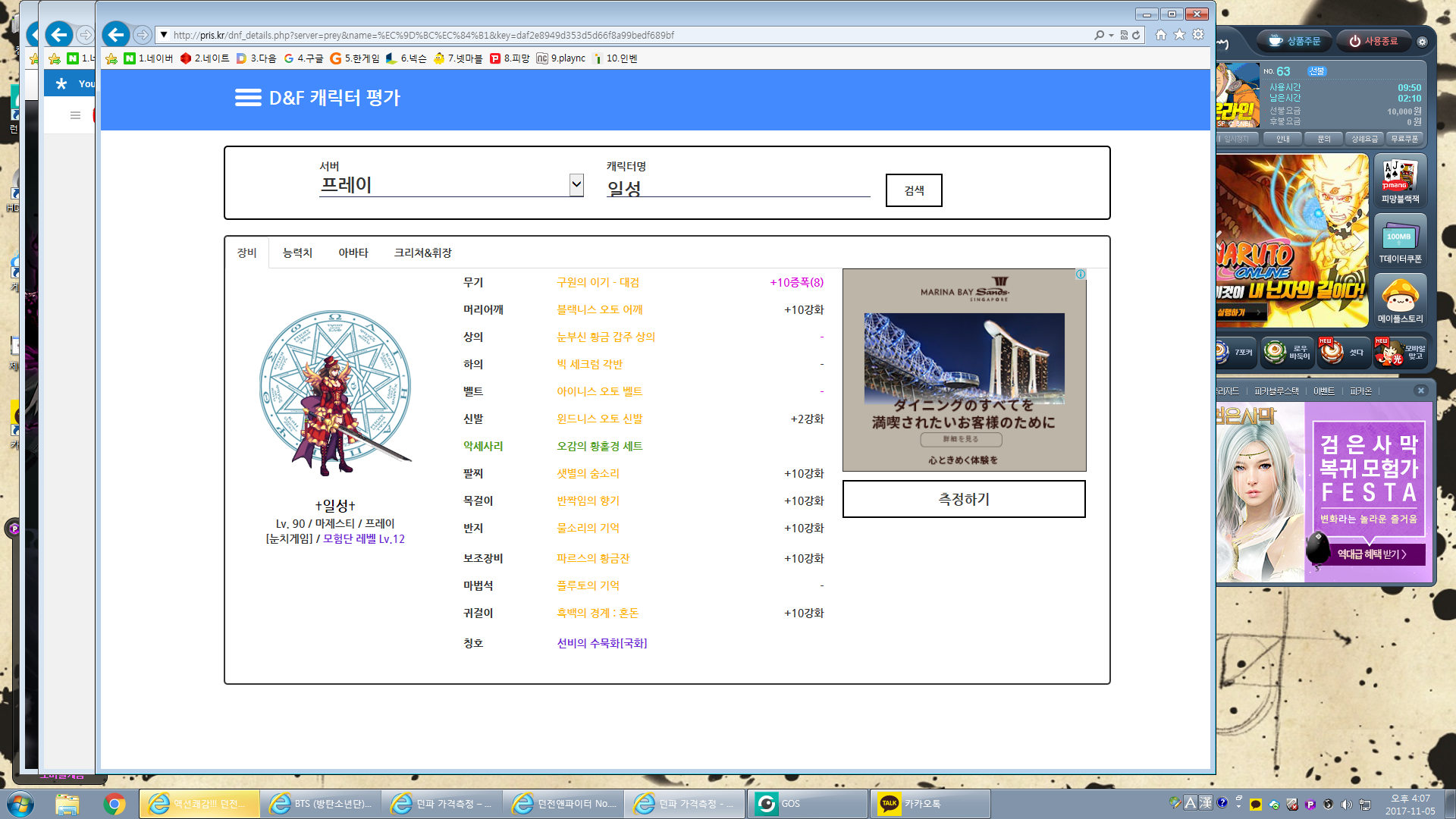Launch the 섯다 game shortcut

click(x=1344, y=353)
